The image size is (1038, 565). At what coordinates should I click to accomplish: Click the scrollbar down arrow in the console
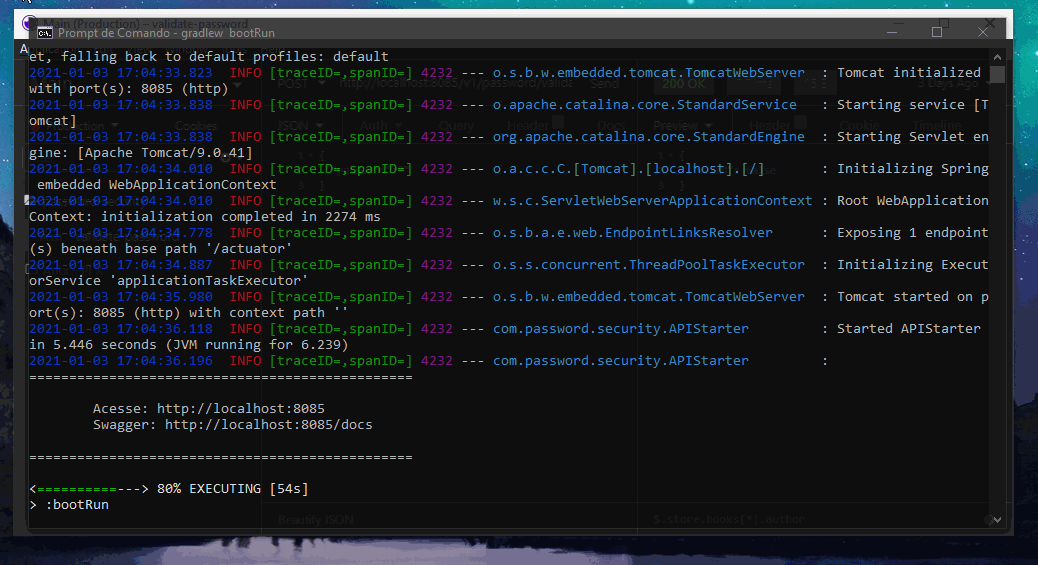tap(998, 520)
